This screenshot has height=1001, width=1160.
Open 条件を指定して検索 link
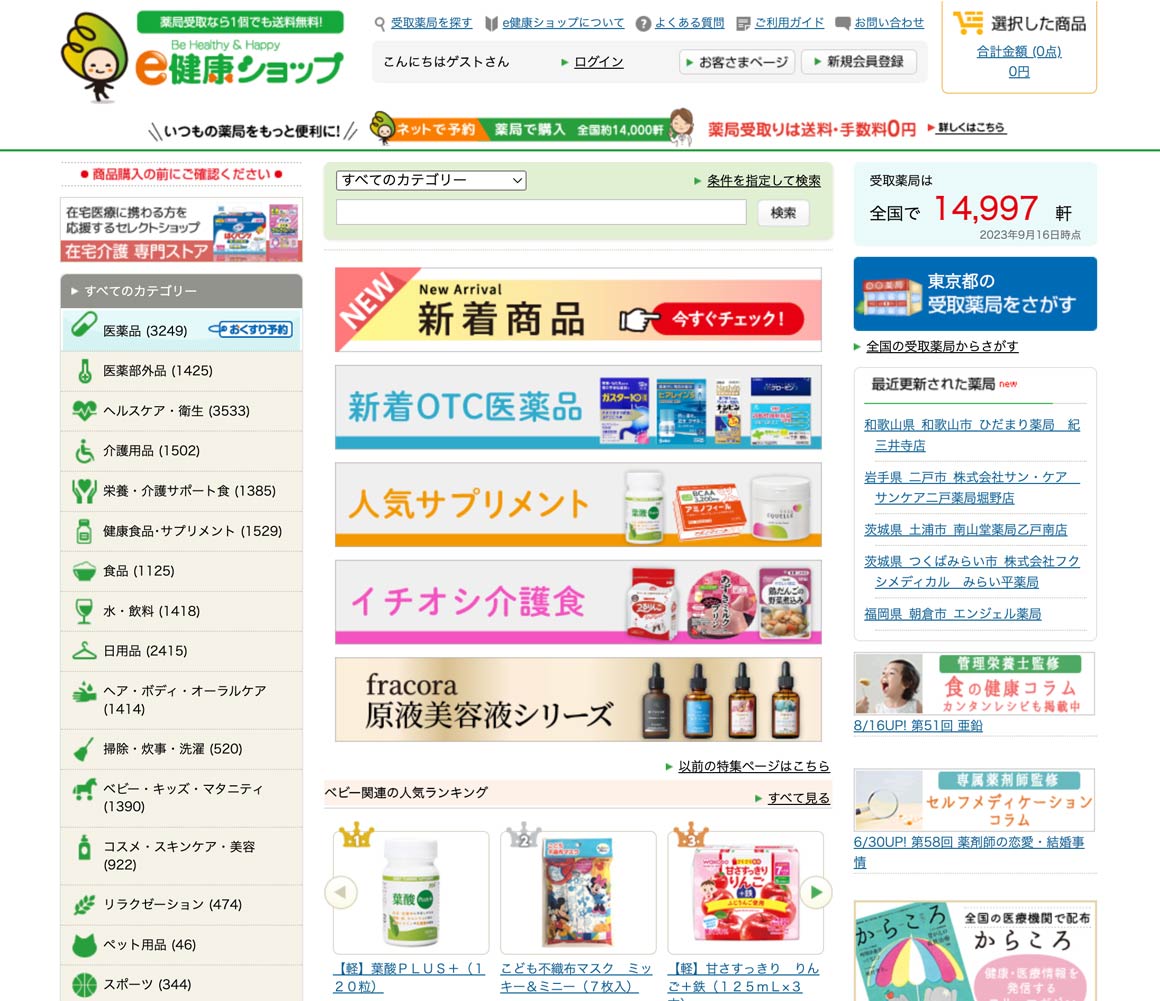click(763, 181)
